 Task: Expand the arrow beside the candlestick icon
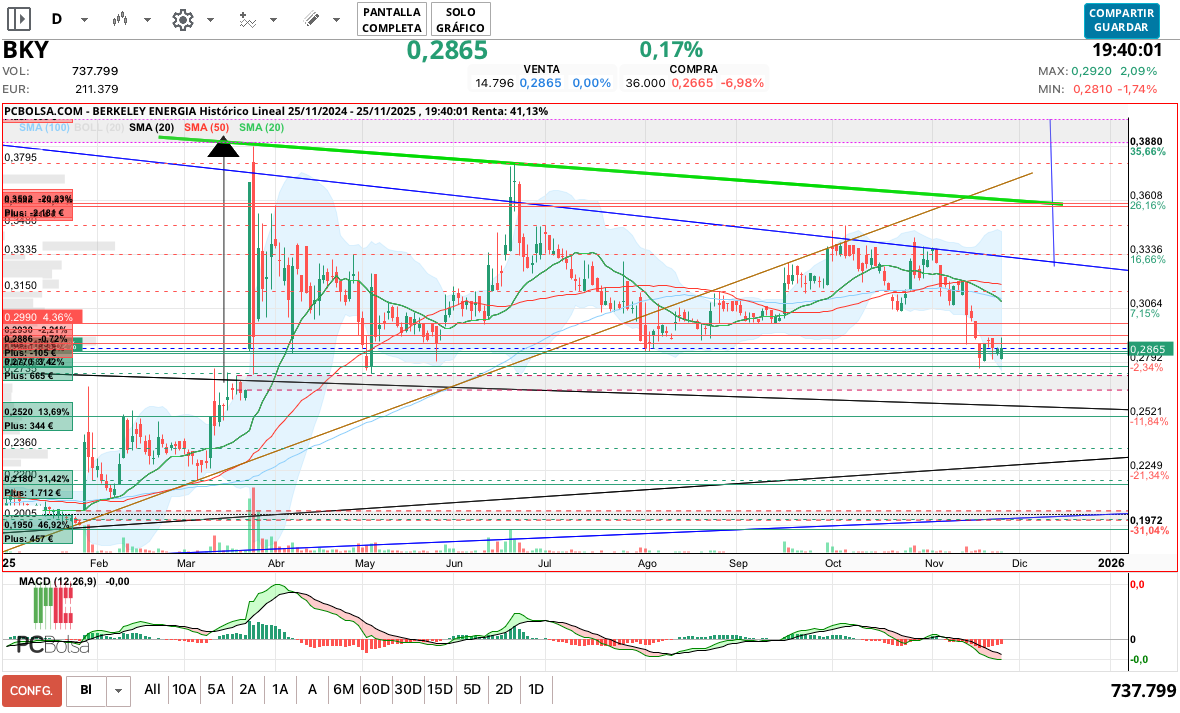[148, 20]
